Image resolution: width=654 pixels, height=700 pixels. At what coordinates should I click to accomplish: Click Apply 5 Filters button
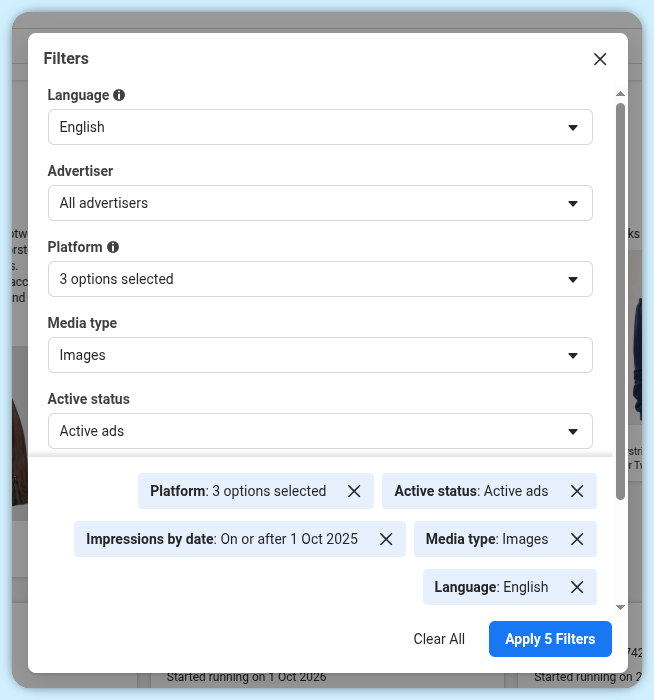tap(550, 639)
